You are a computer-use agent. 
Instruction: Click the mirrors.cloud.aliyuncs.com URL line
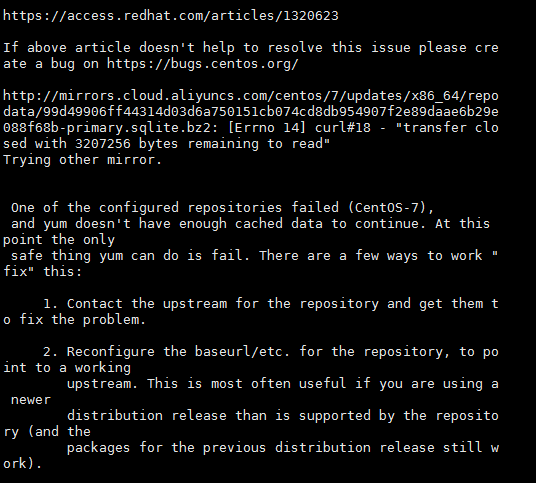coord(251,96)
